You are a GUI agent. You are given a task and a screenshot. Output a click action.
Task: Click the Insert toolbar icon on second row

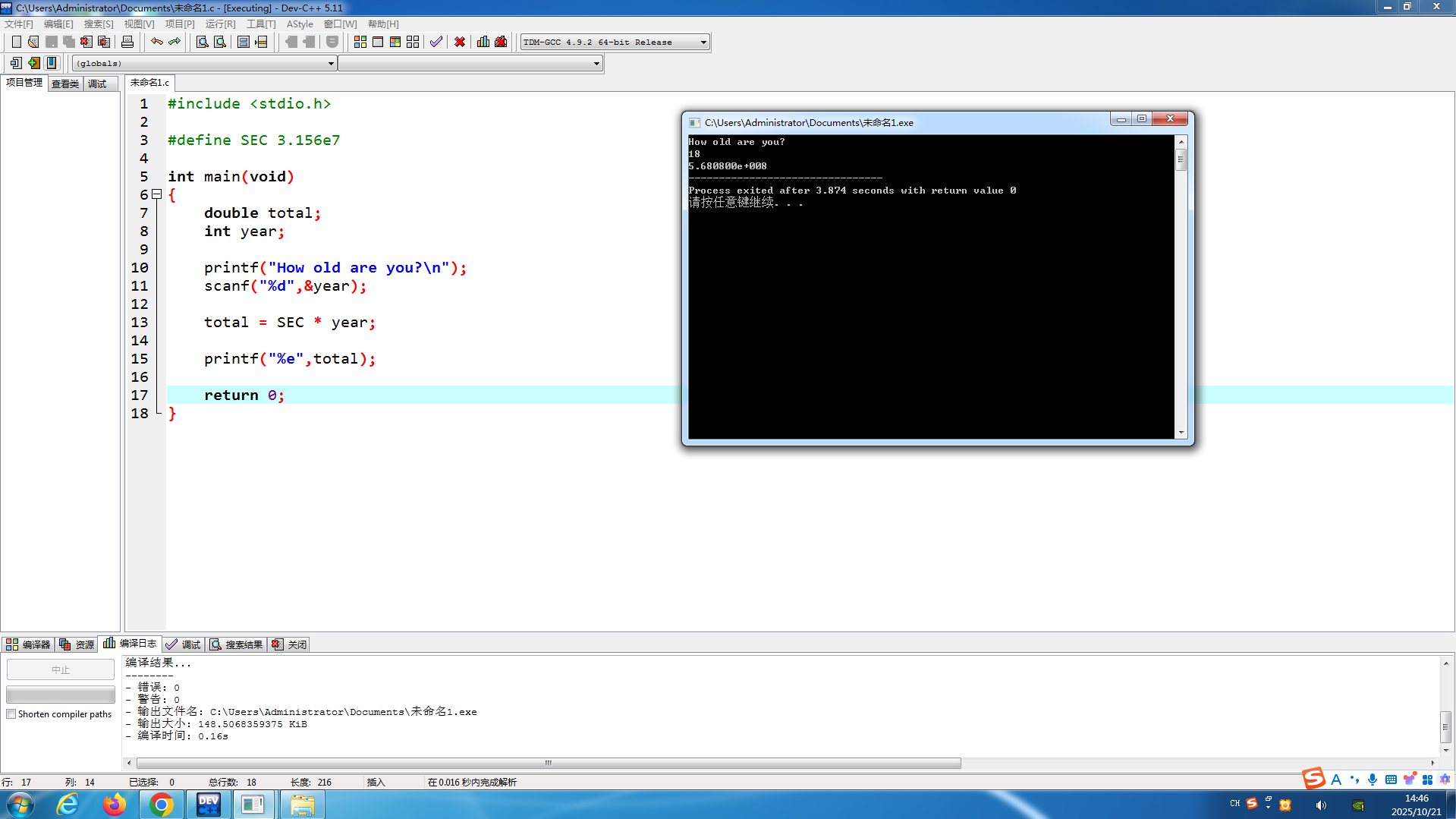[x=16, y=63]
